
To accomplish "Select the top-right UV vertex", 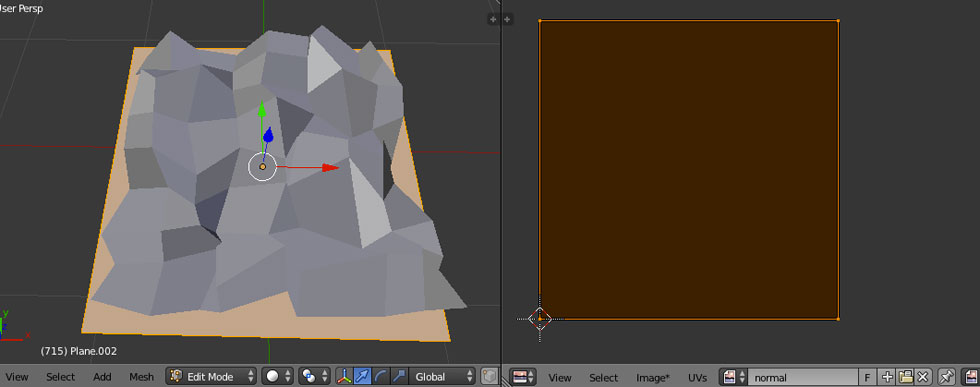I will pyautogui.click(x=838, y=21).
